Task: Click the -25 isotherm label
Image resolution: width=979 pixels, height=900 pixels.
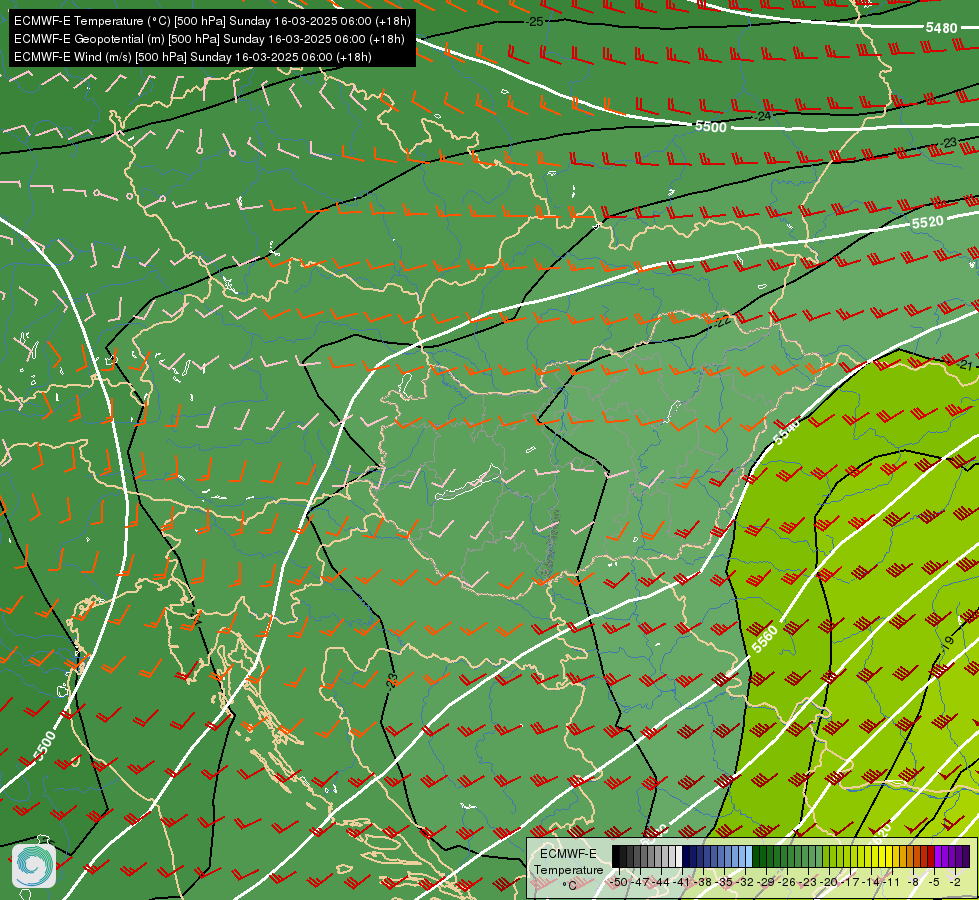Action: [534, 22]
